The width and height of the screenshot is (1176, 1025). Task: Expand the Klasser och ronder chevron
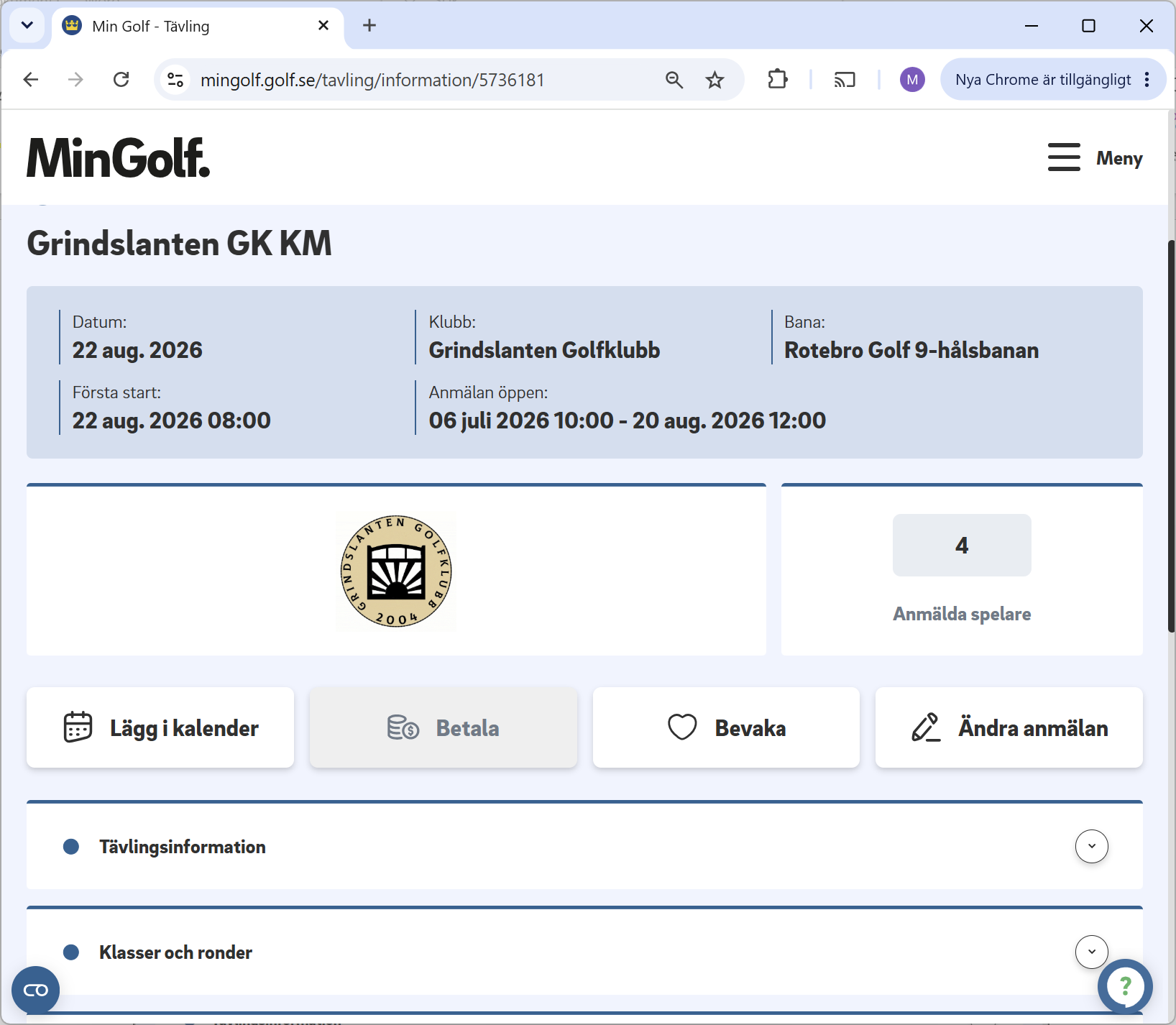pos(1091,952)
